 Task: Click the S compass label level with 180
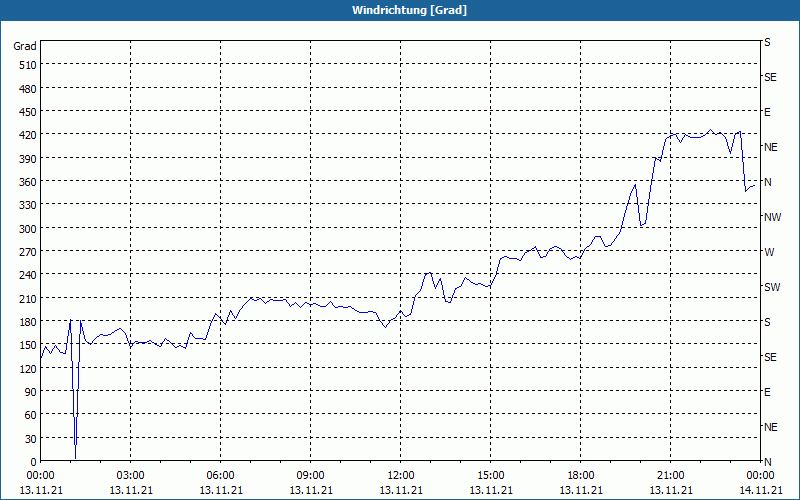[767, 322]
